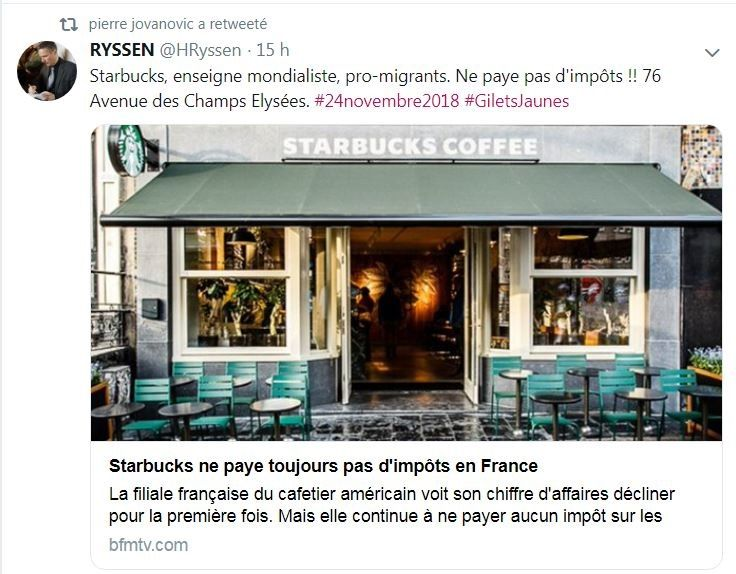Expand the tweet options chevron menu

point(712,53)
